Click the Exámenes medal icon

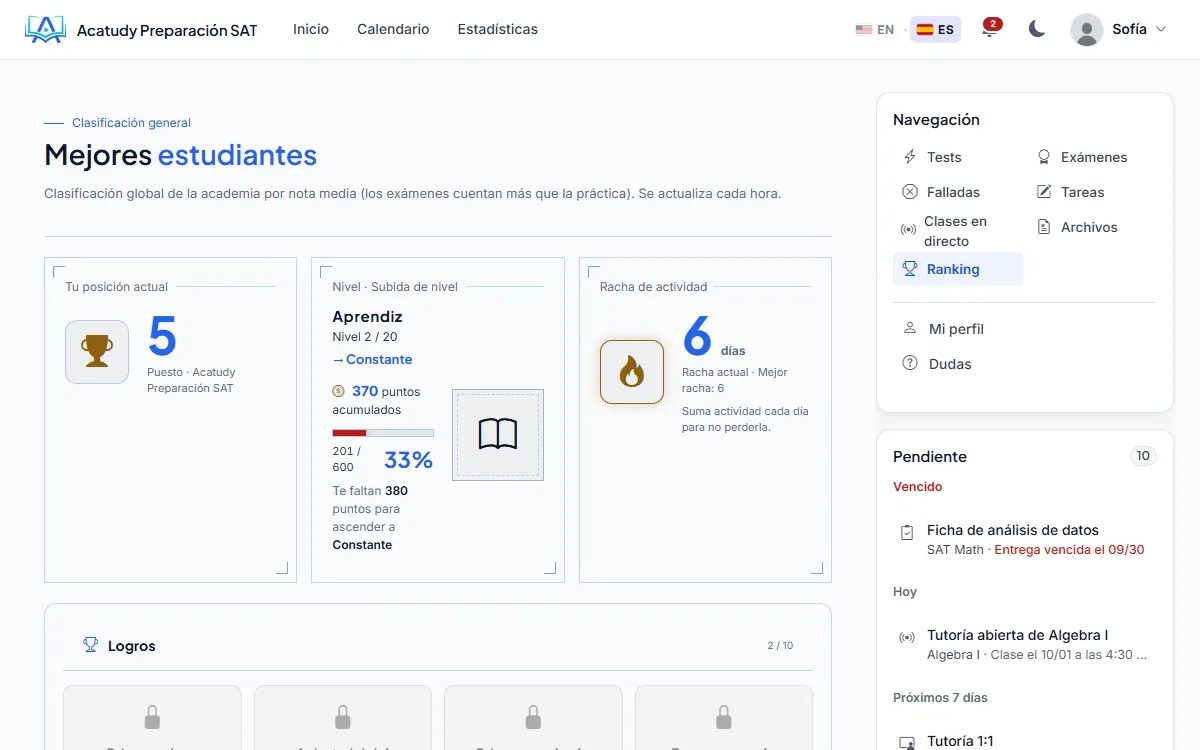coord(1044,157)
